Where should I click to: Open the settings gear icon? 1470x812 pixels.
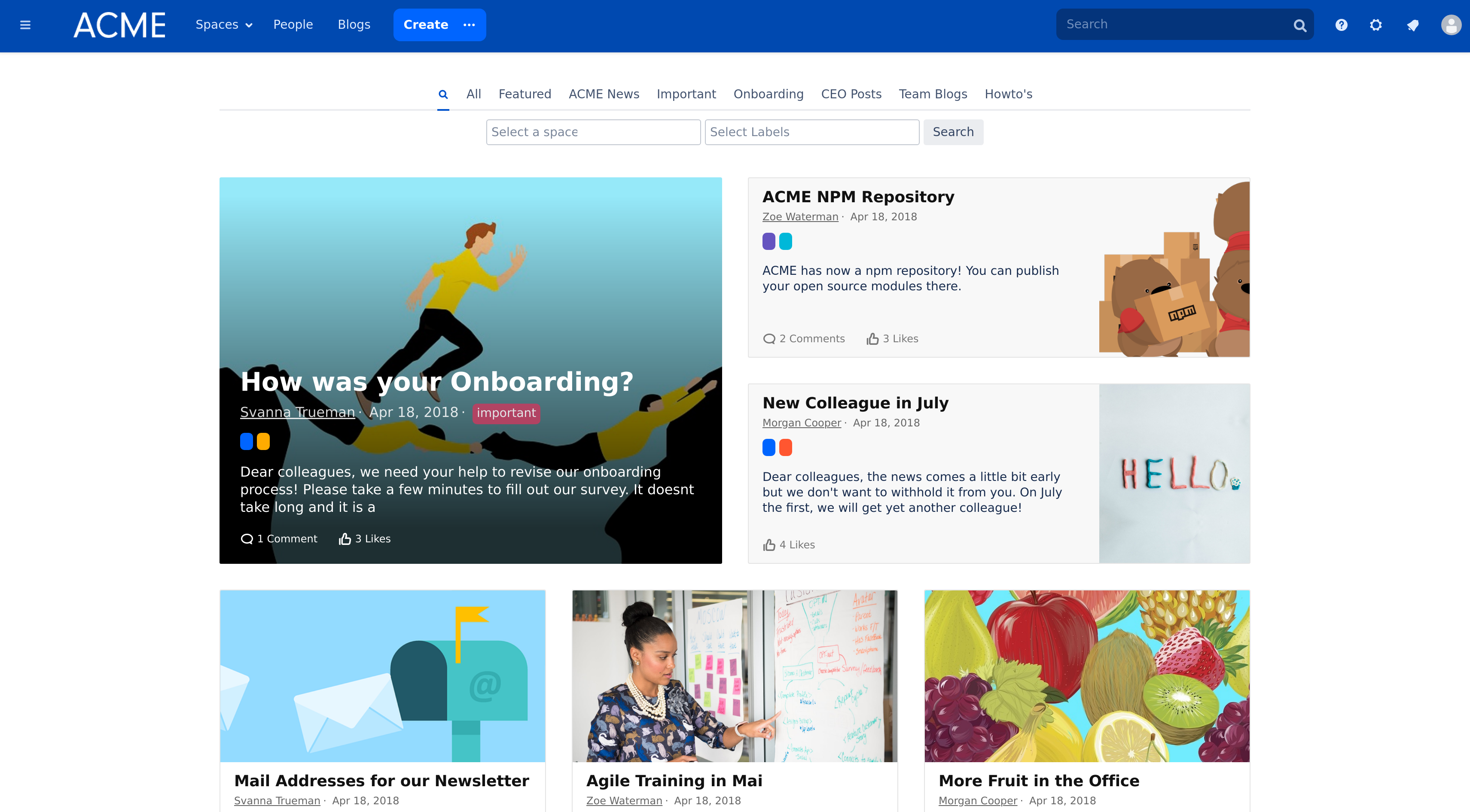tap(1376, 25)
